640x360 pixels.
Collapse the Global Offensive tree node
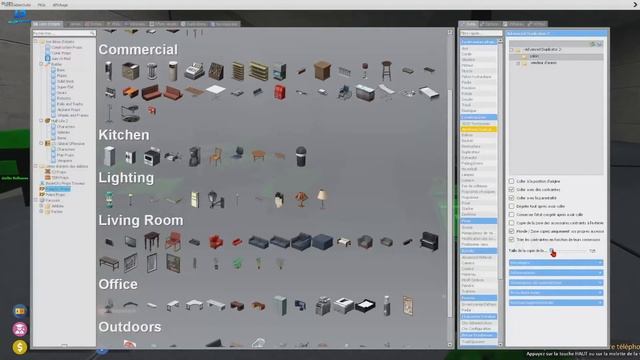[41, 144]
